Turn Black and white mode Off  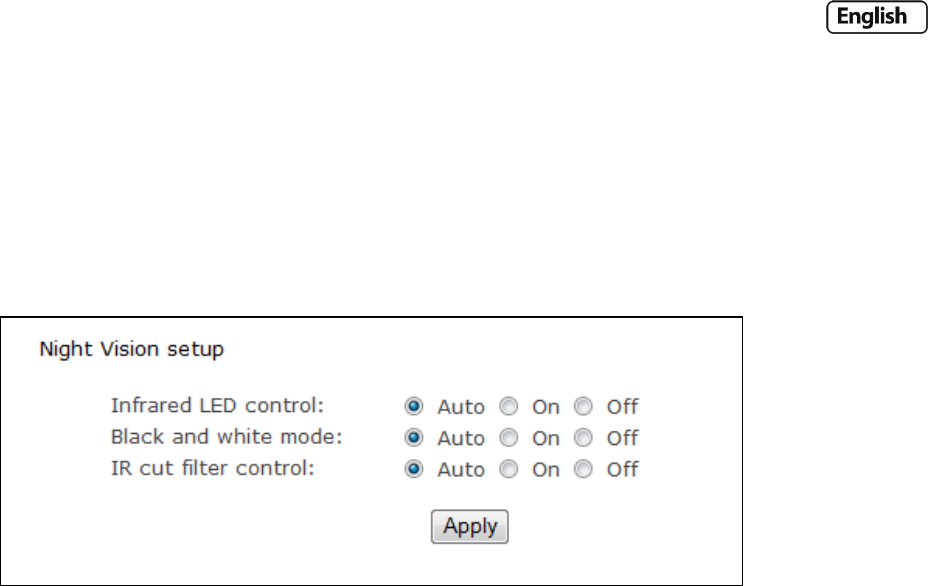(x=583, y=438)
